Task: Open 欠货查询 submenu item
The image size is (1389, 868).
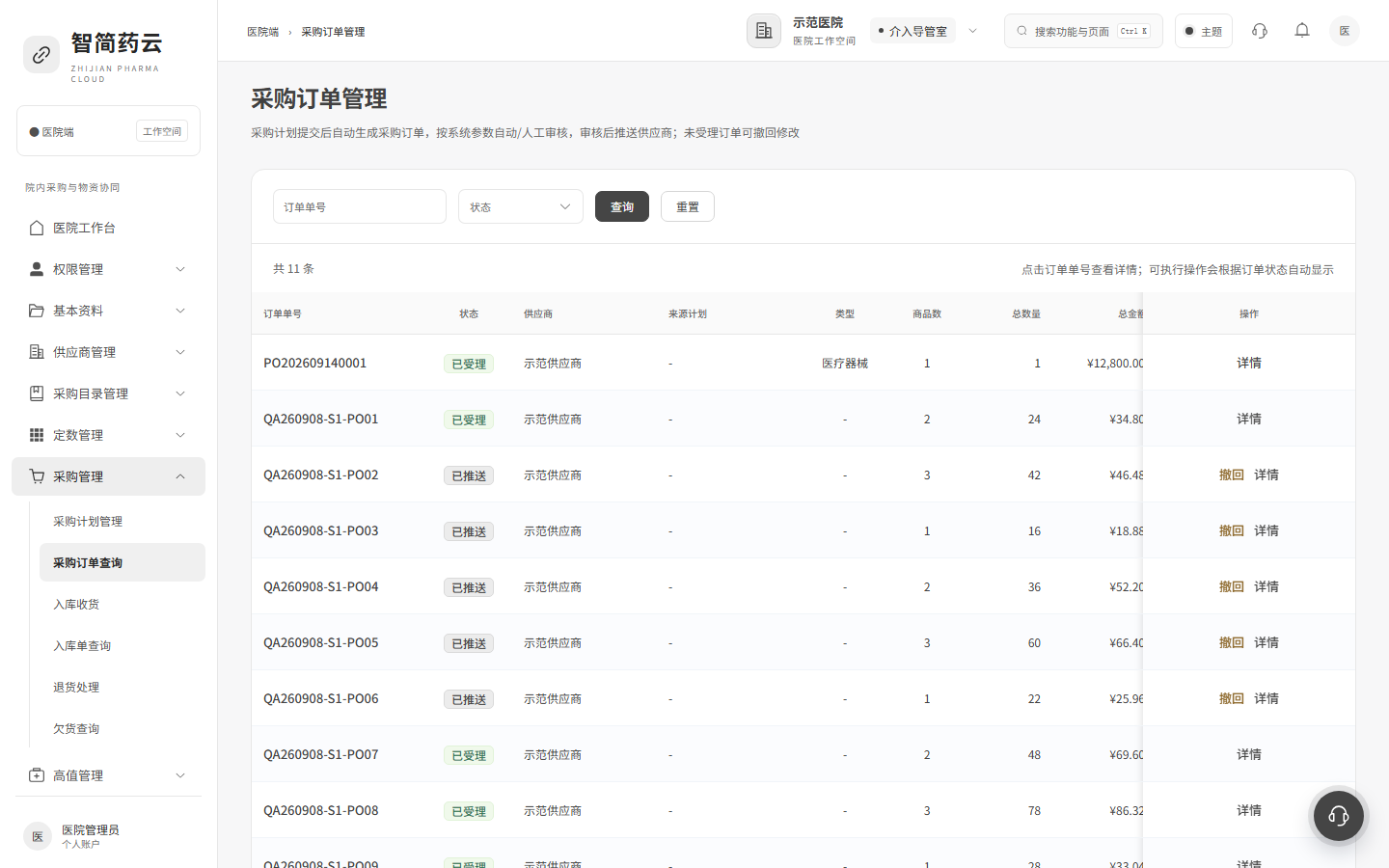Action: 123,728
